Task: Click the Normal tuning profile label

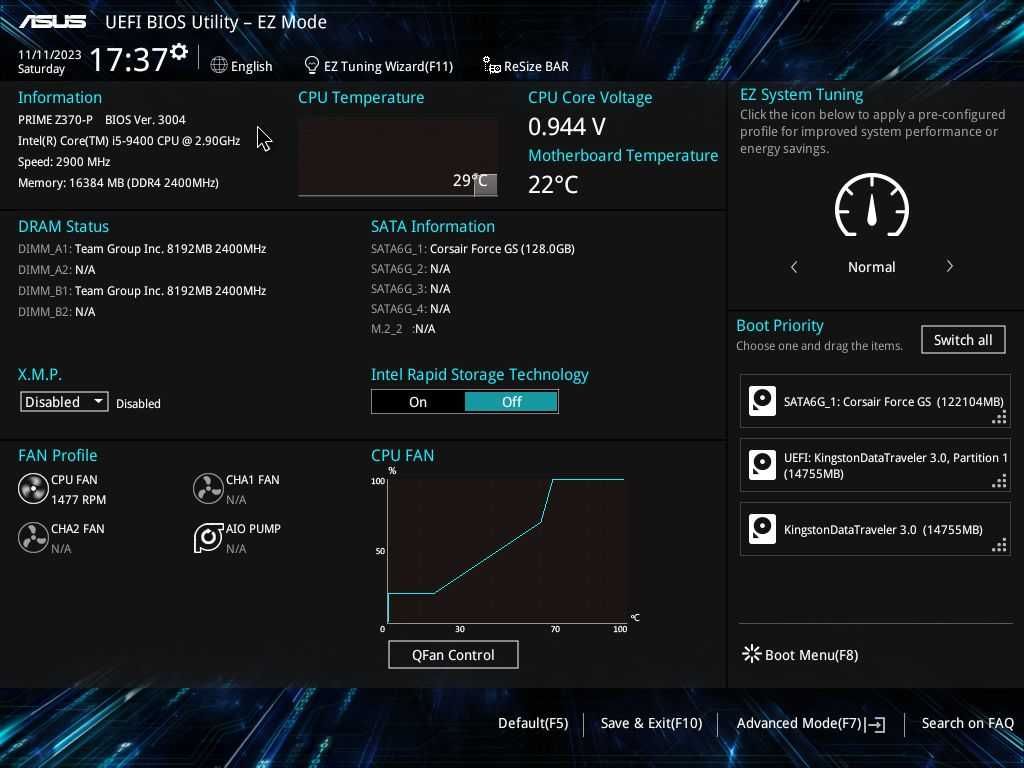Action: pos(871,266)
